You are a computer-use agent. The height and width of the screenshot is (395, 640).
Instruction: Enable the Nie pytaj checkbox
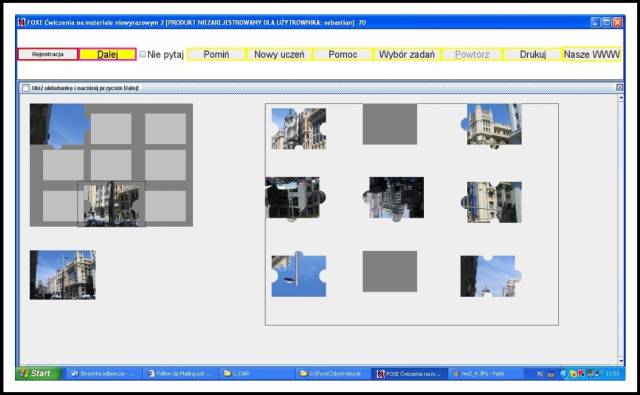(x=142, y=54)
